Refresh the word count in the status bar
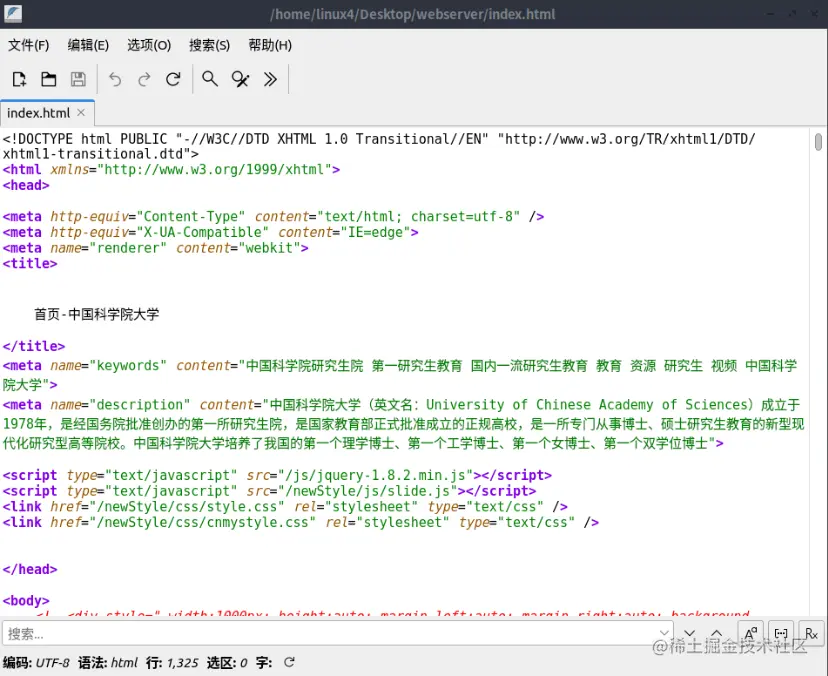This screenshot has width=828, height=676. pos(289,662)
